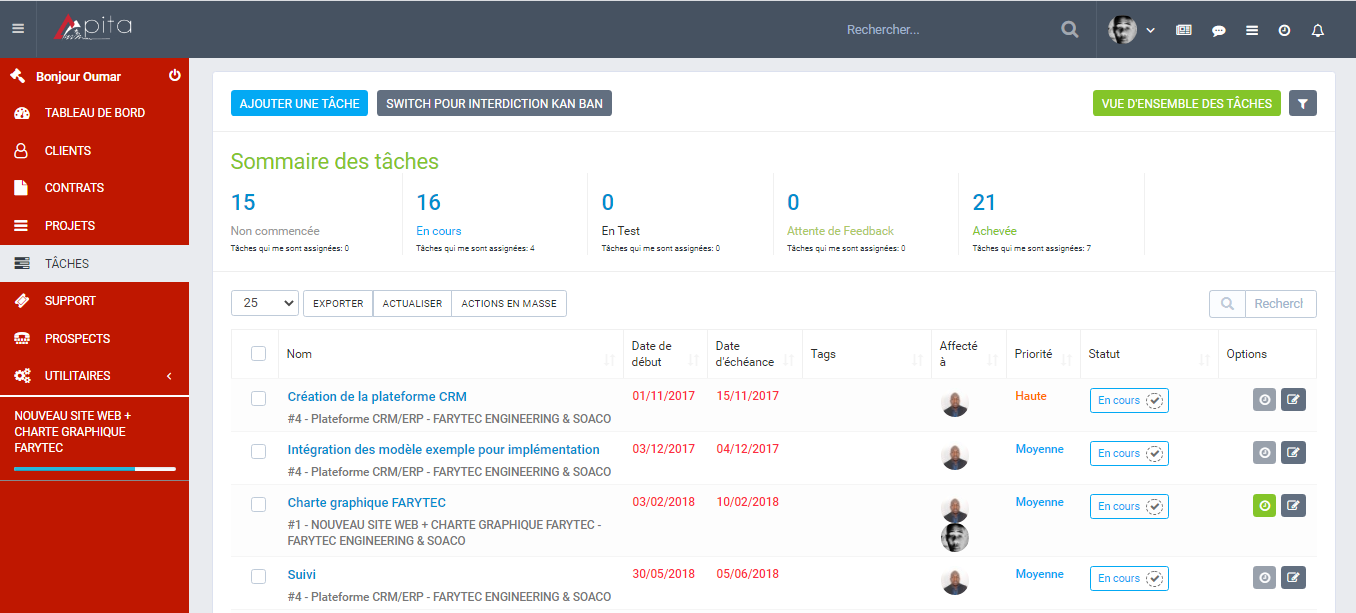Open Vue d'ensemble des tâches
Viewport: 1356px width, 613px height.
point(1187,103)
